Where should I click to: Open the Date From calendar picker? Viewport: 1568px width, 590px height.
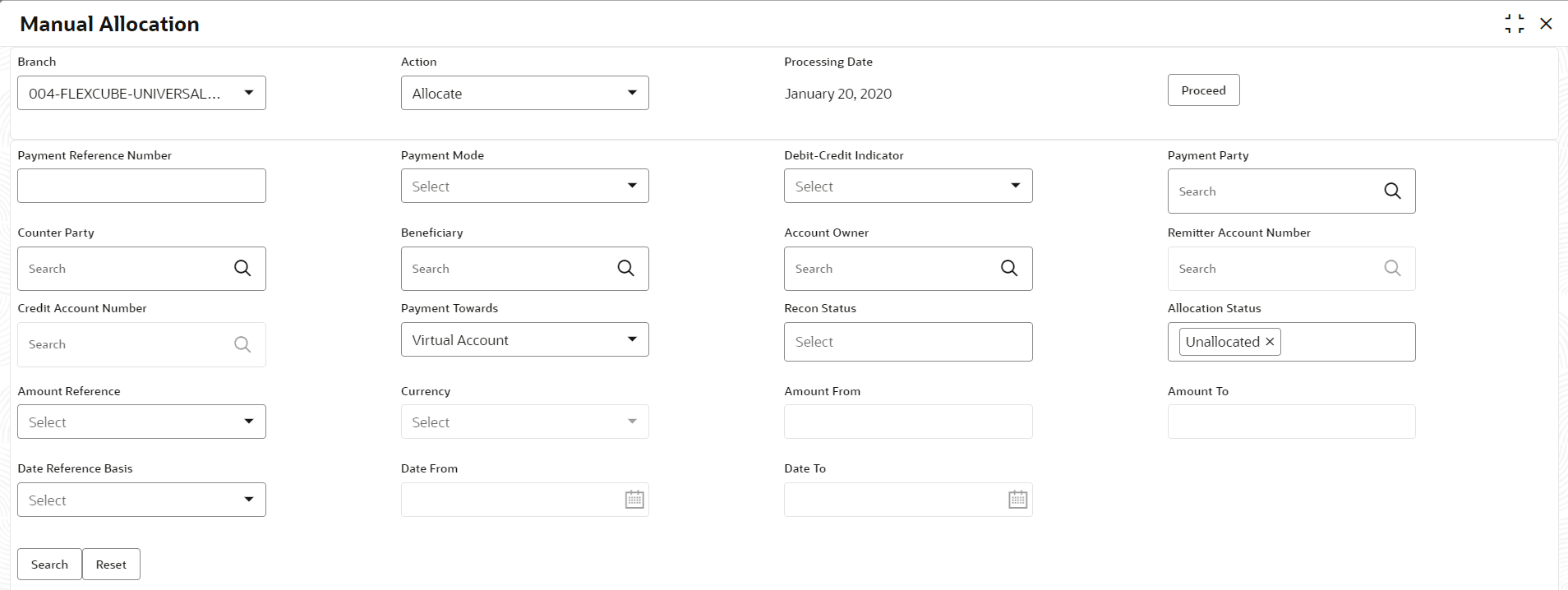click(634, 500)
